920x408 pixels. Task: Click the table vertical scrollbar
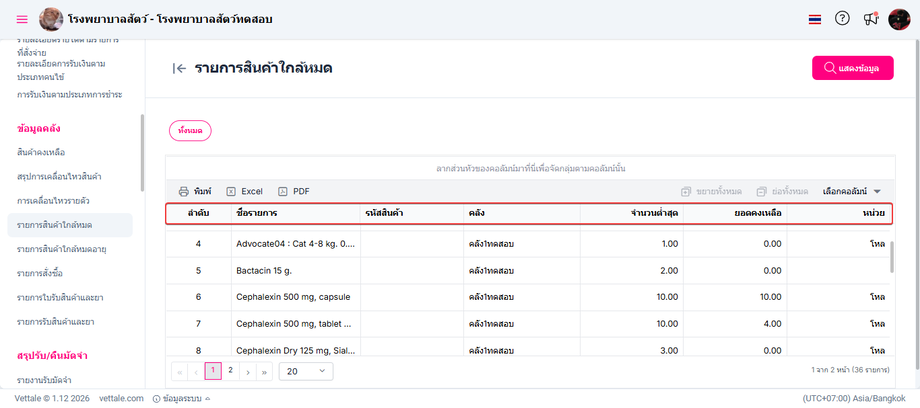click(892, 257)
